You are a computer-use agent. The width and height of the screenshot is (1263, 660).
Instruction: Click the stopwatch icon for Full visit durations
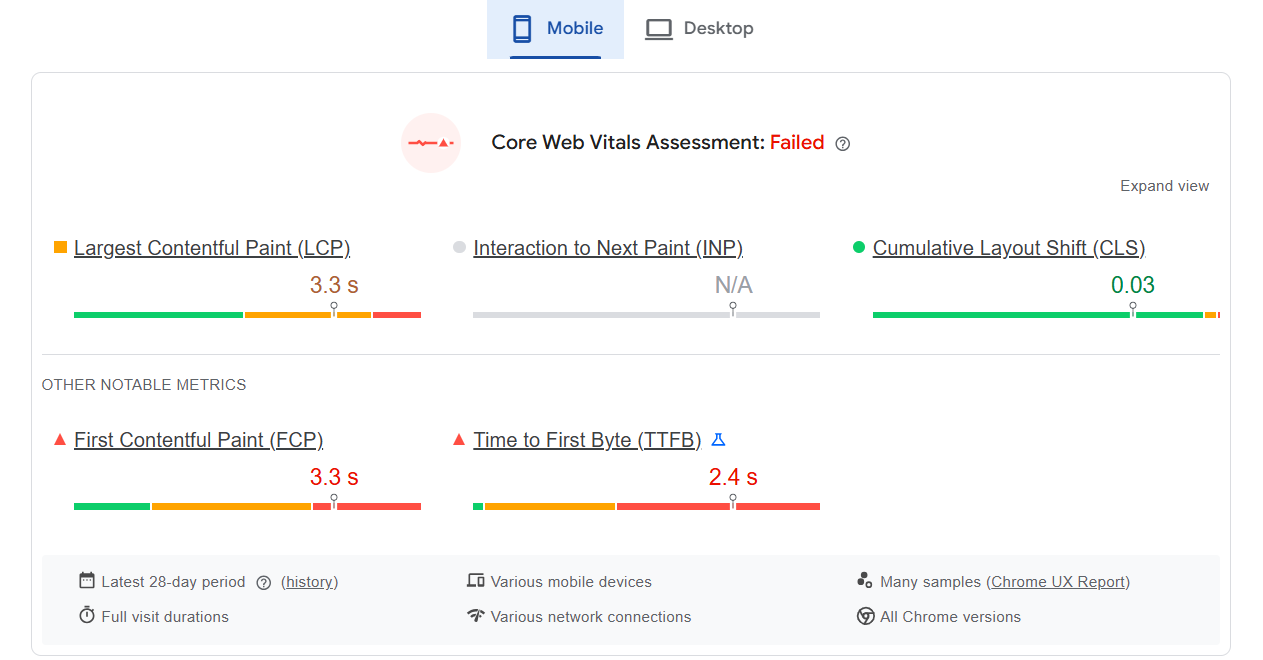87,616
